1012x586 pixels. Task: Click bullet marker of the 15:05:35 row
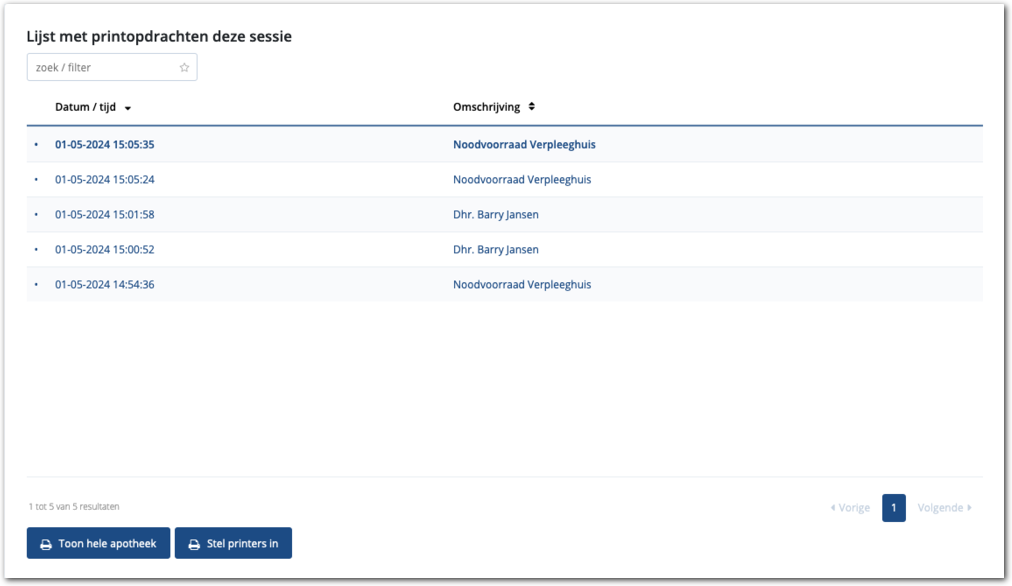[x=36, y=145]
